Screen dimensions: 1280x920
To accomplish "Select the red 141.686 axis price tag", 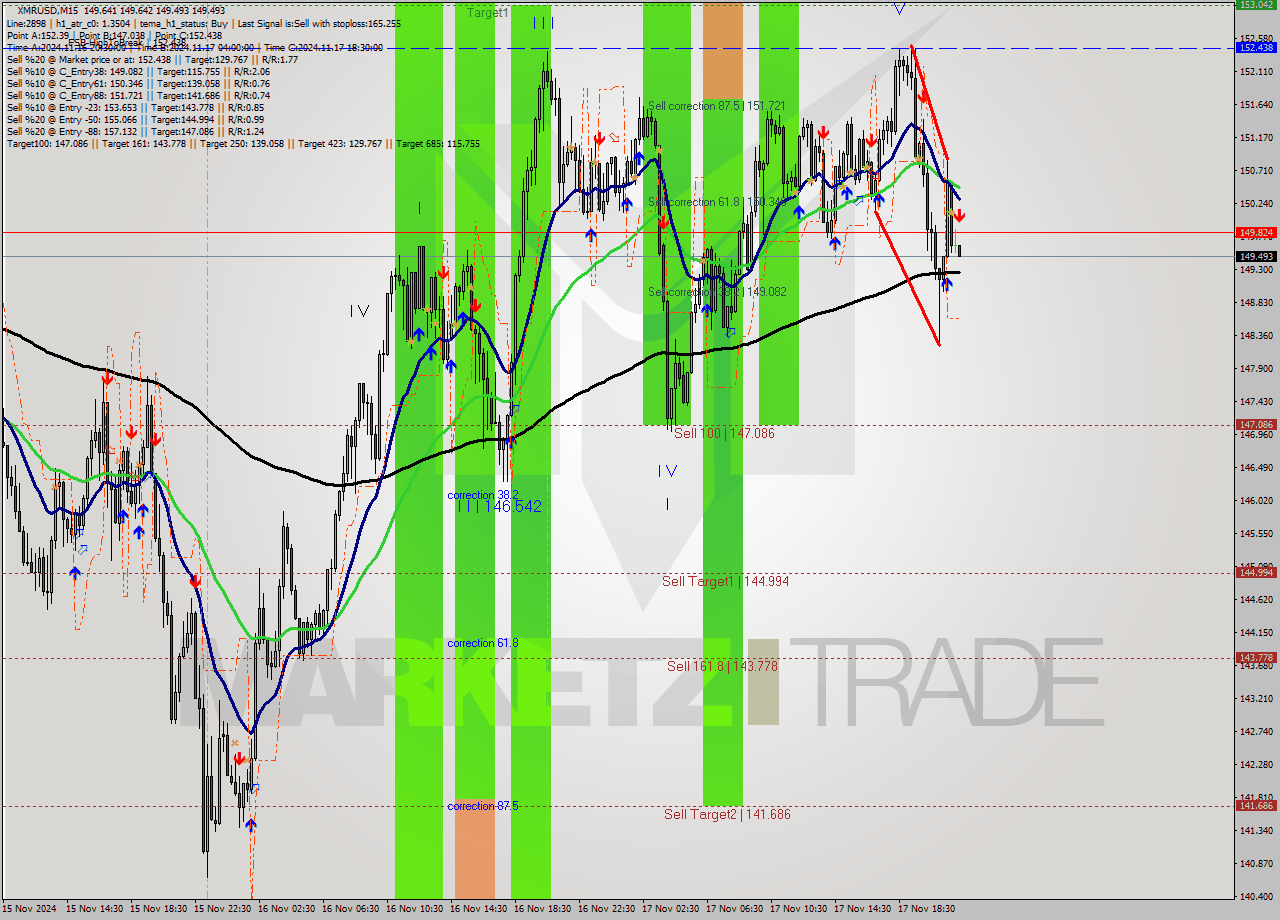I will [1256, 805].
